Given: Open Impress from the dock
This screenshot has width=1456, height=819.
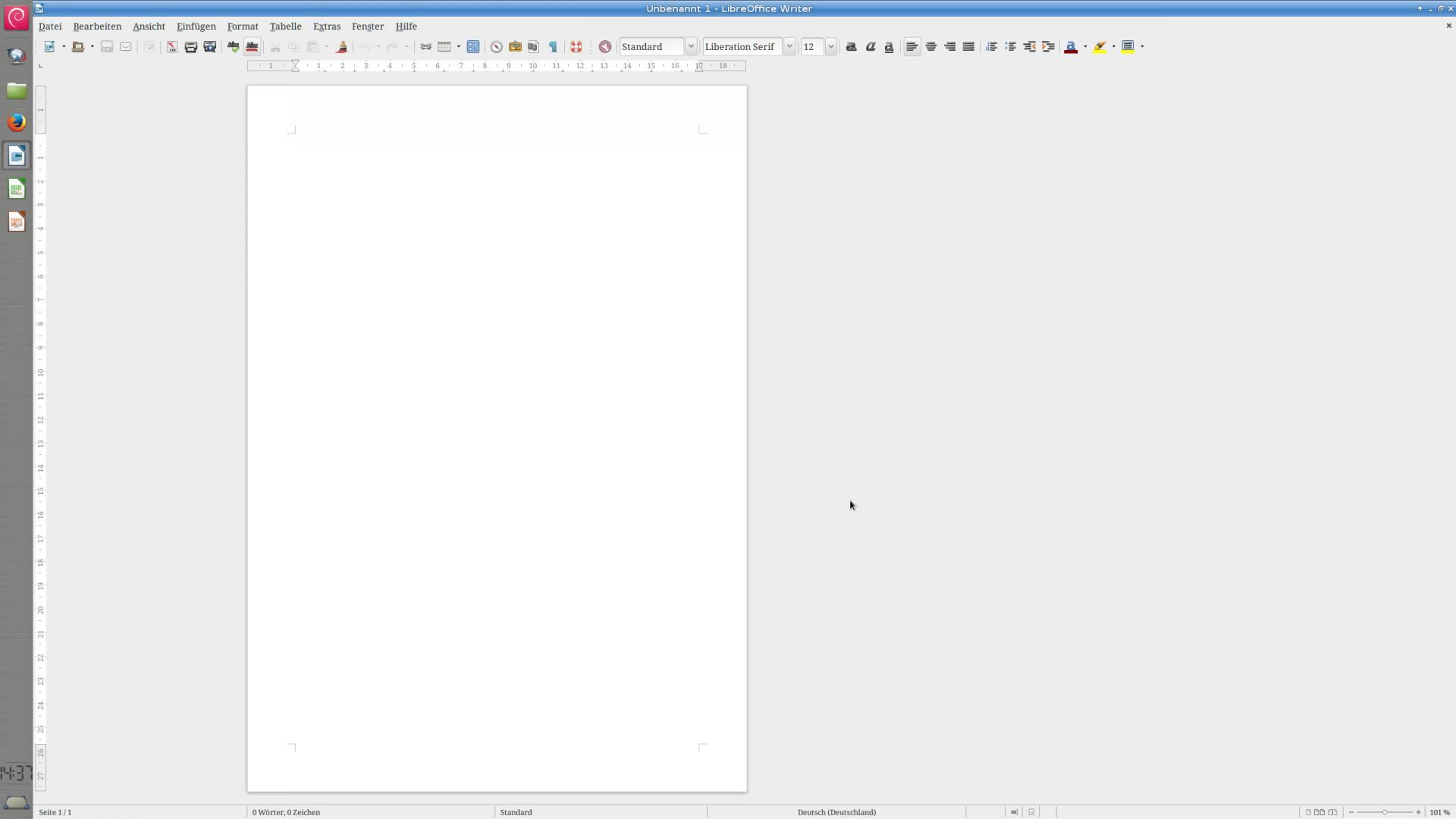Looking at the screenshot, I should tap(17, 222).
